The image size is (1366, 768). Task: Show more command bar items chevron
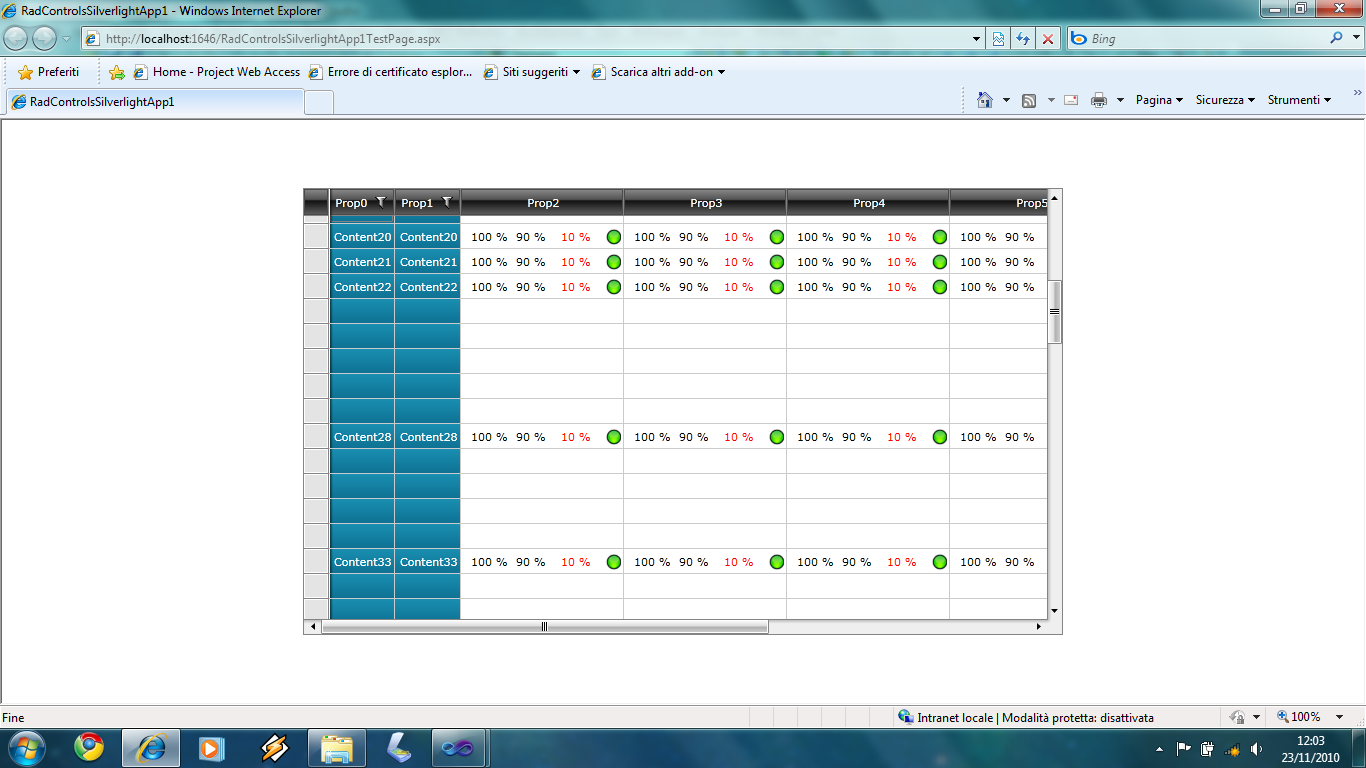pyautogui.click(x=1357, y=93)
